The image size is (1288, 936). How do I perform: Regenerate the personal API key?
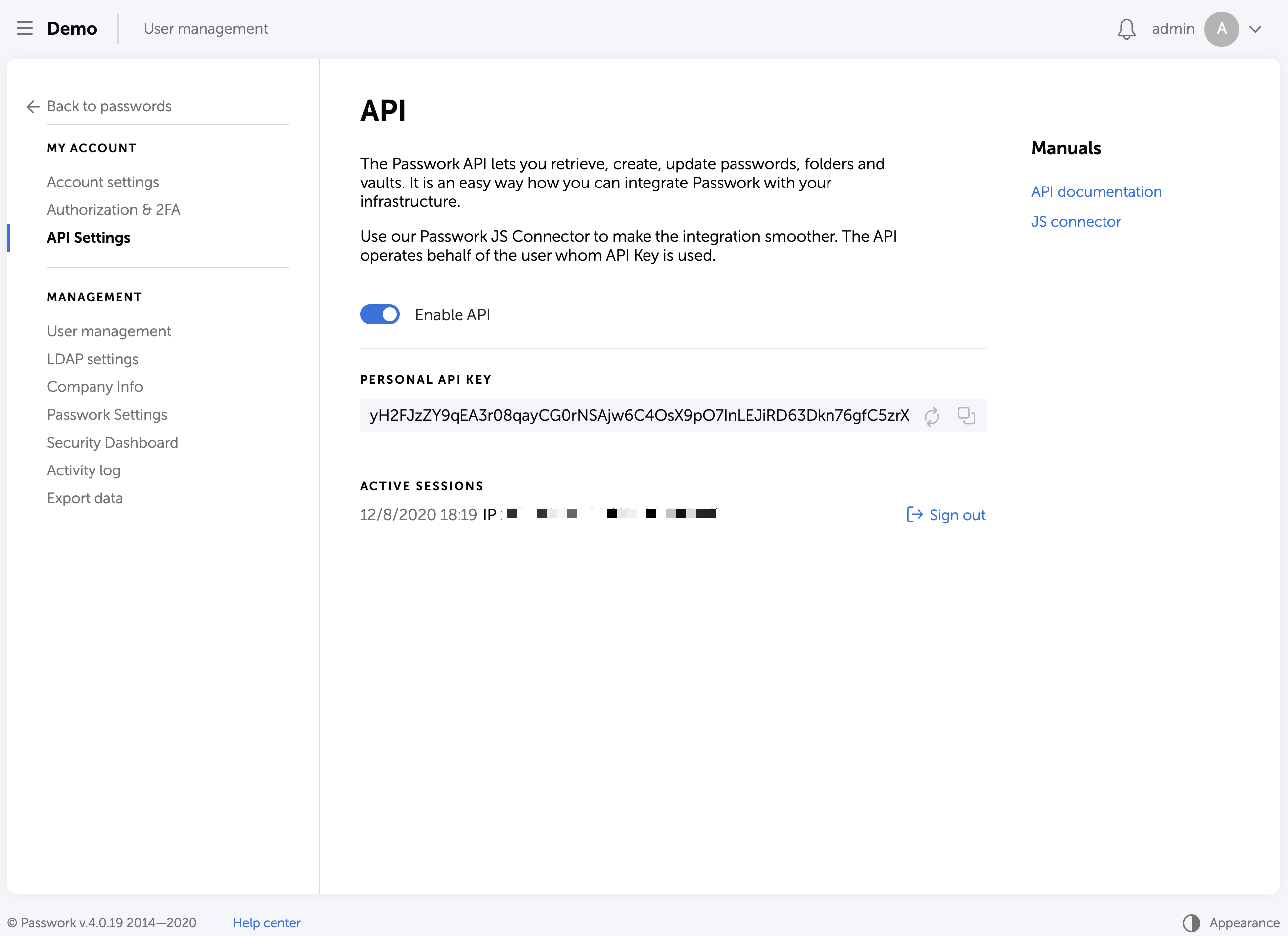pos(932,416)
